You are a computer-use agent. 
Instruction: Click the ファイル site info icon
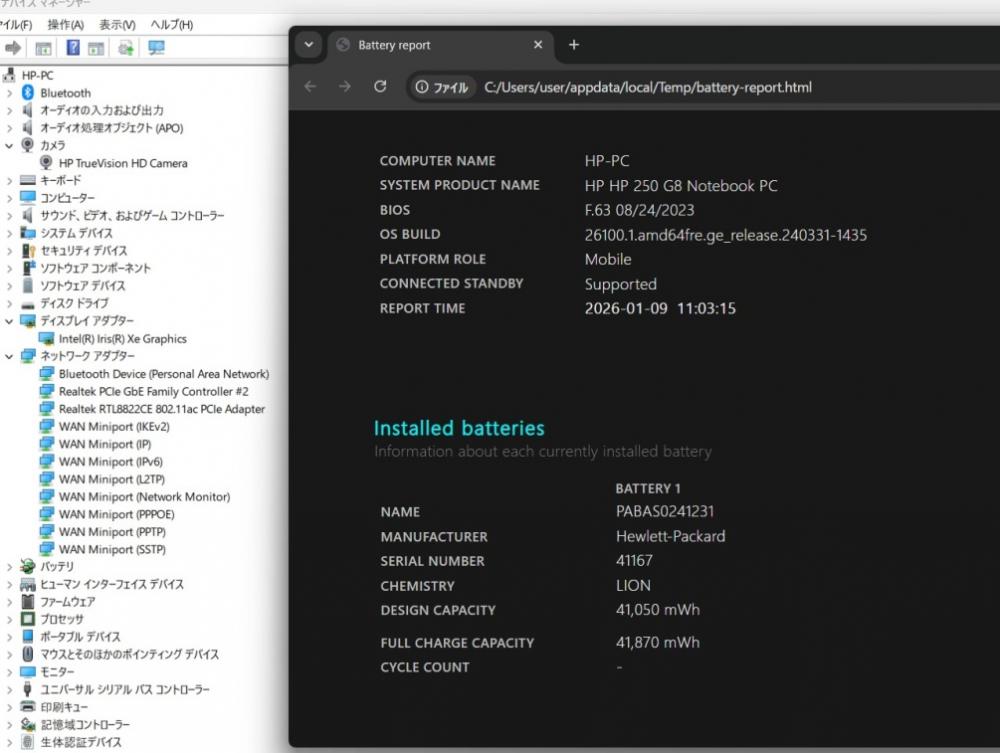pyautogui.click(x=442, y=87)
